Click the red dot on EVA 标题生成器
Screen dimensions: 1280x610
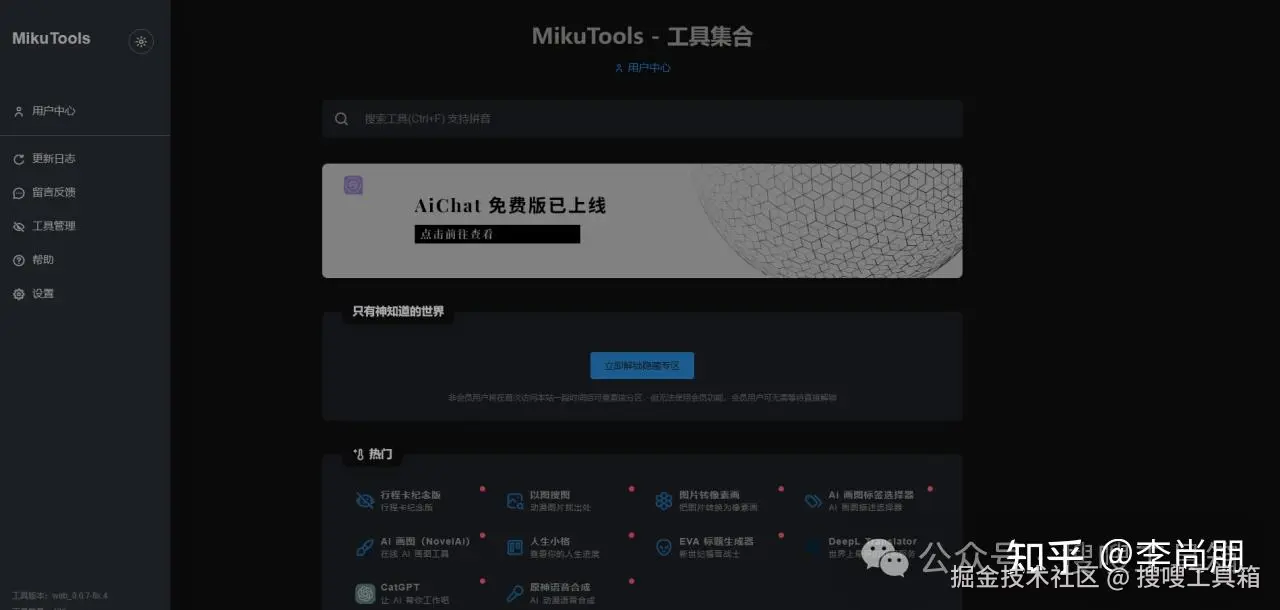pos(781,535)
